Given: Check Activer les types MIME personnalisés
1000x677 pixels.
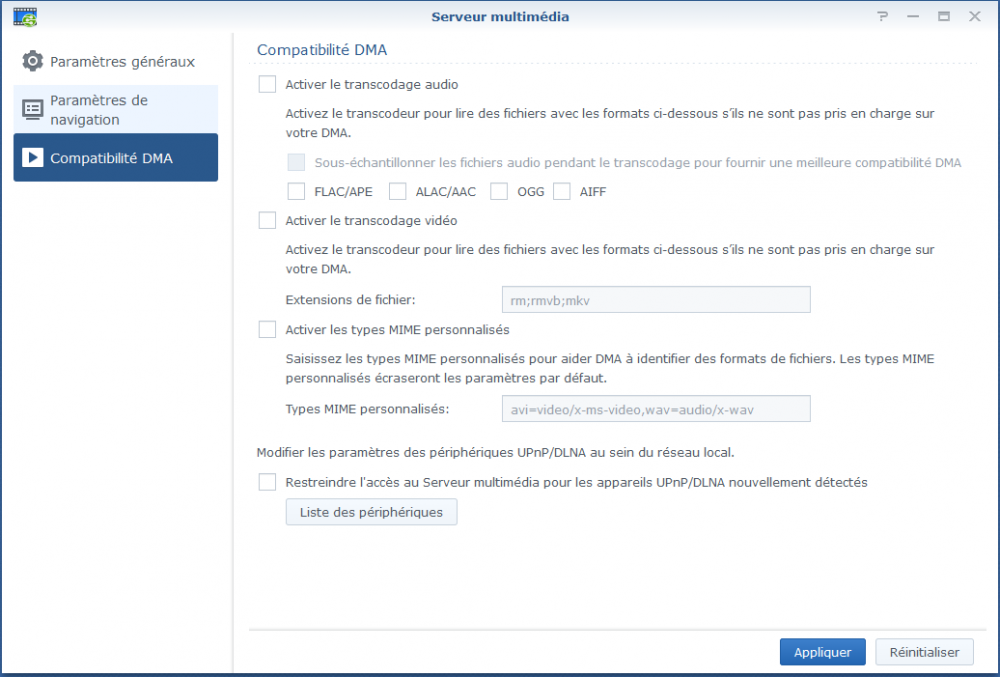Looking at the screenshot, I should [267, 329].
